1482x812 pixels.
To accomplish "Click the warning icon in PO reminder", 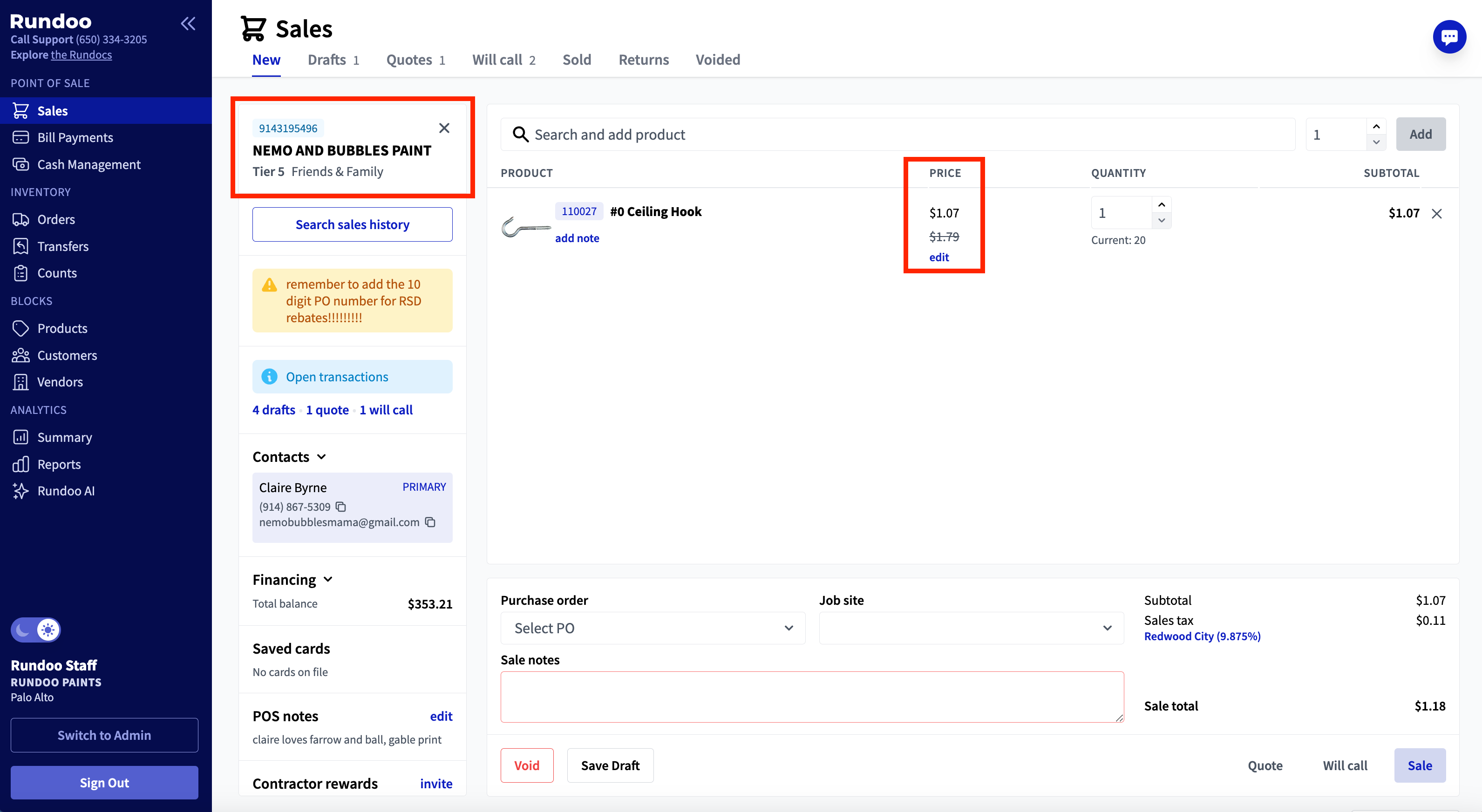I will click(x=269, y=284).
